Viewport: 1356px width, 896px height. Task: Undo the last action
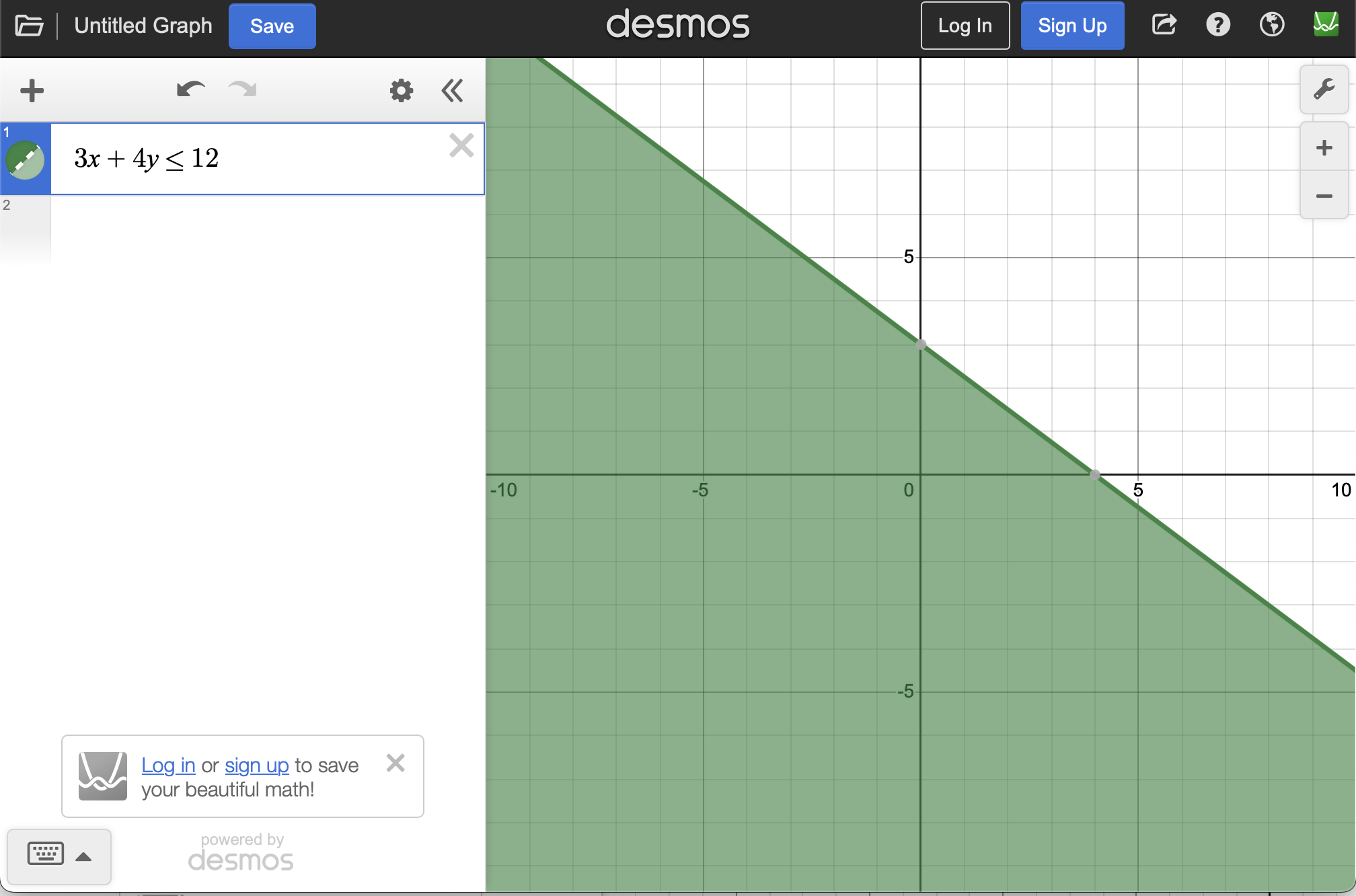click(190, 89)
